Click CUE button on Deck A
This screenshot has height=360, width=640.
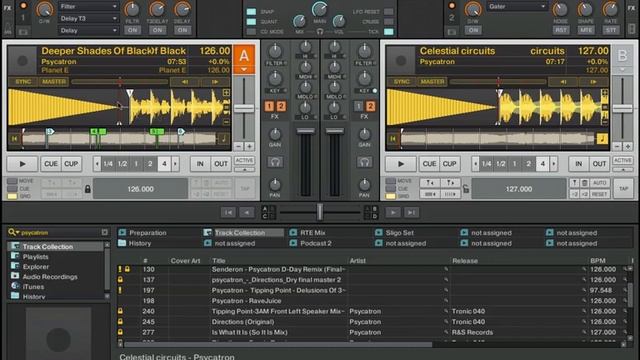coord(51,164)
